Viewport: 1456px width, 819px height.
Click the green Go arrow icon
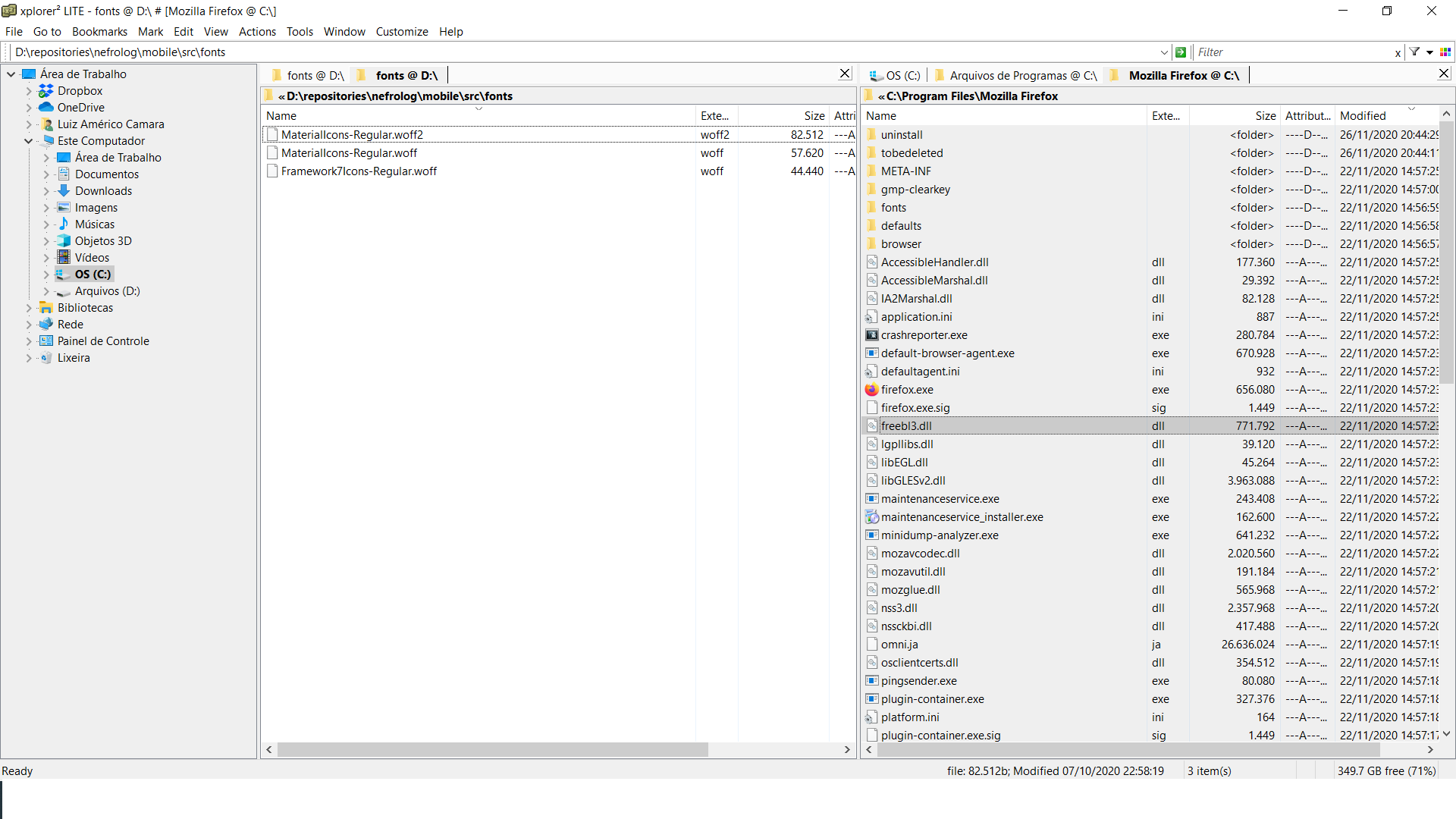[x=1181, y=52]
